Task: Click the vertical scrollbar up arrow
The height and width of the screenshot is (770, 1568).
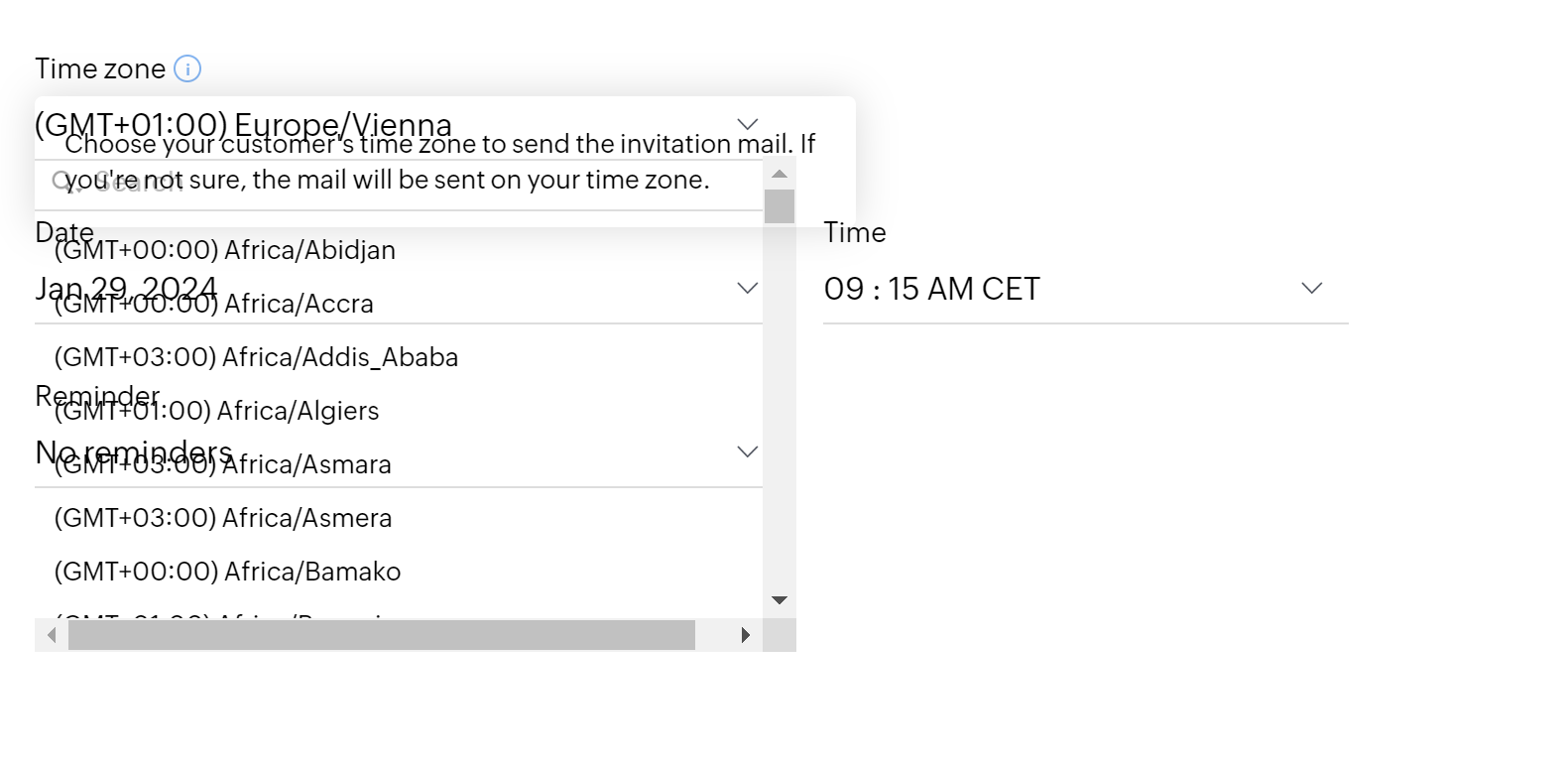Action: tap(780, 174)
